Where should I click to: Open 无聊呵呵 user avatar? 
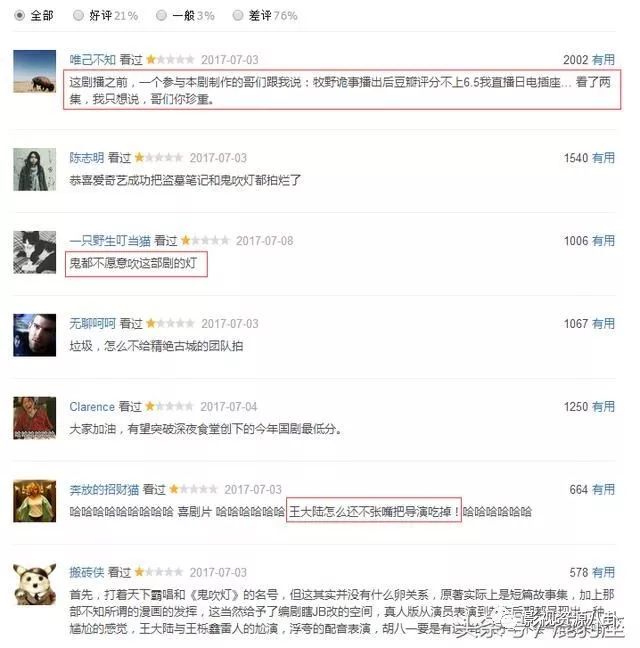point(35,335)
